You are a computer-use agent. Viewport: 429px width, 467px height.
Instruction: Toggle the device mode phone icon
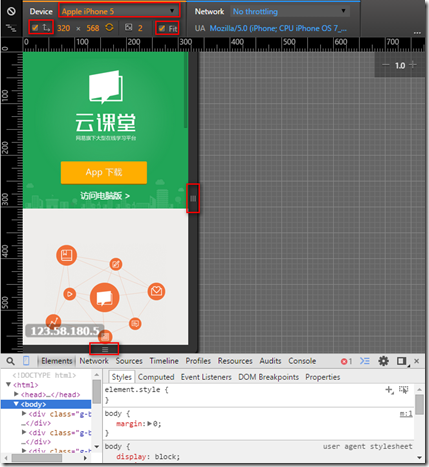(26, 361)
